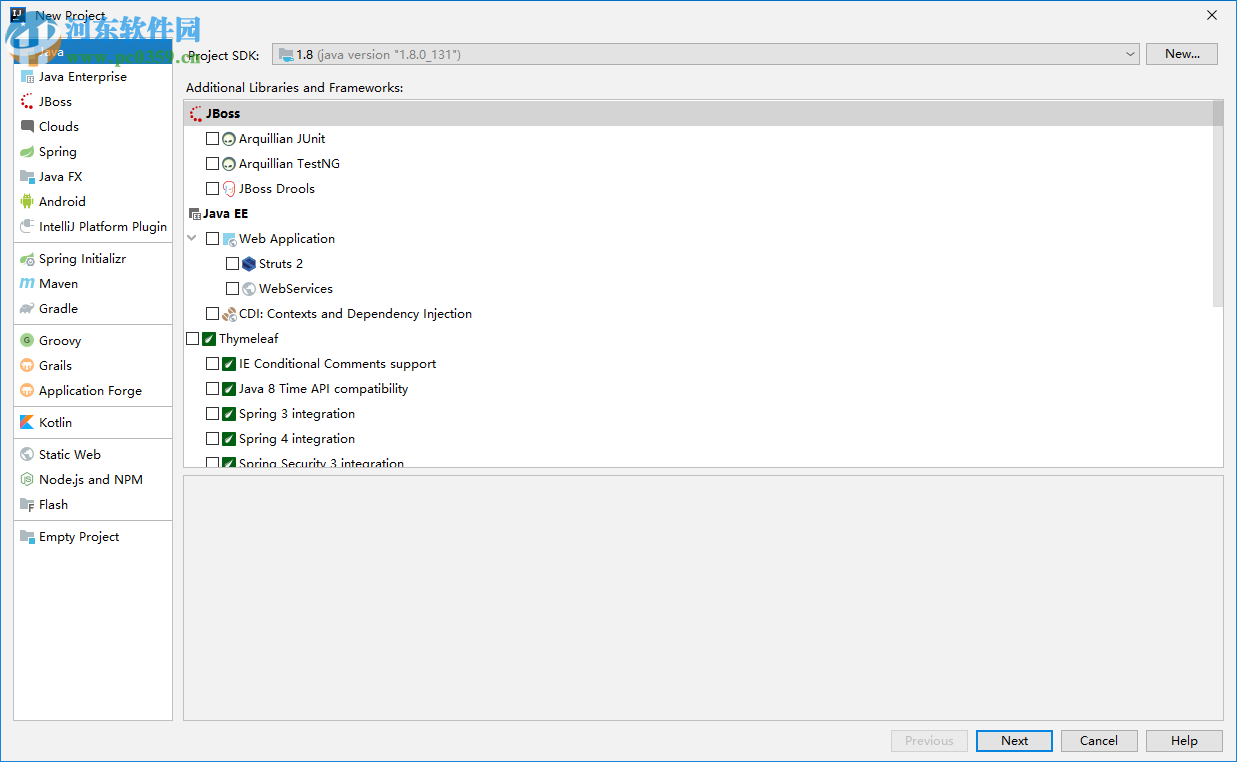Viewport: 1237px width, 762px height.
Task: Check the JBoss Drools checkbox
Action: click(212, 189)
